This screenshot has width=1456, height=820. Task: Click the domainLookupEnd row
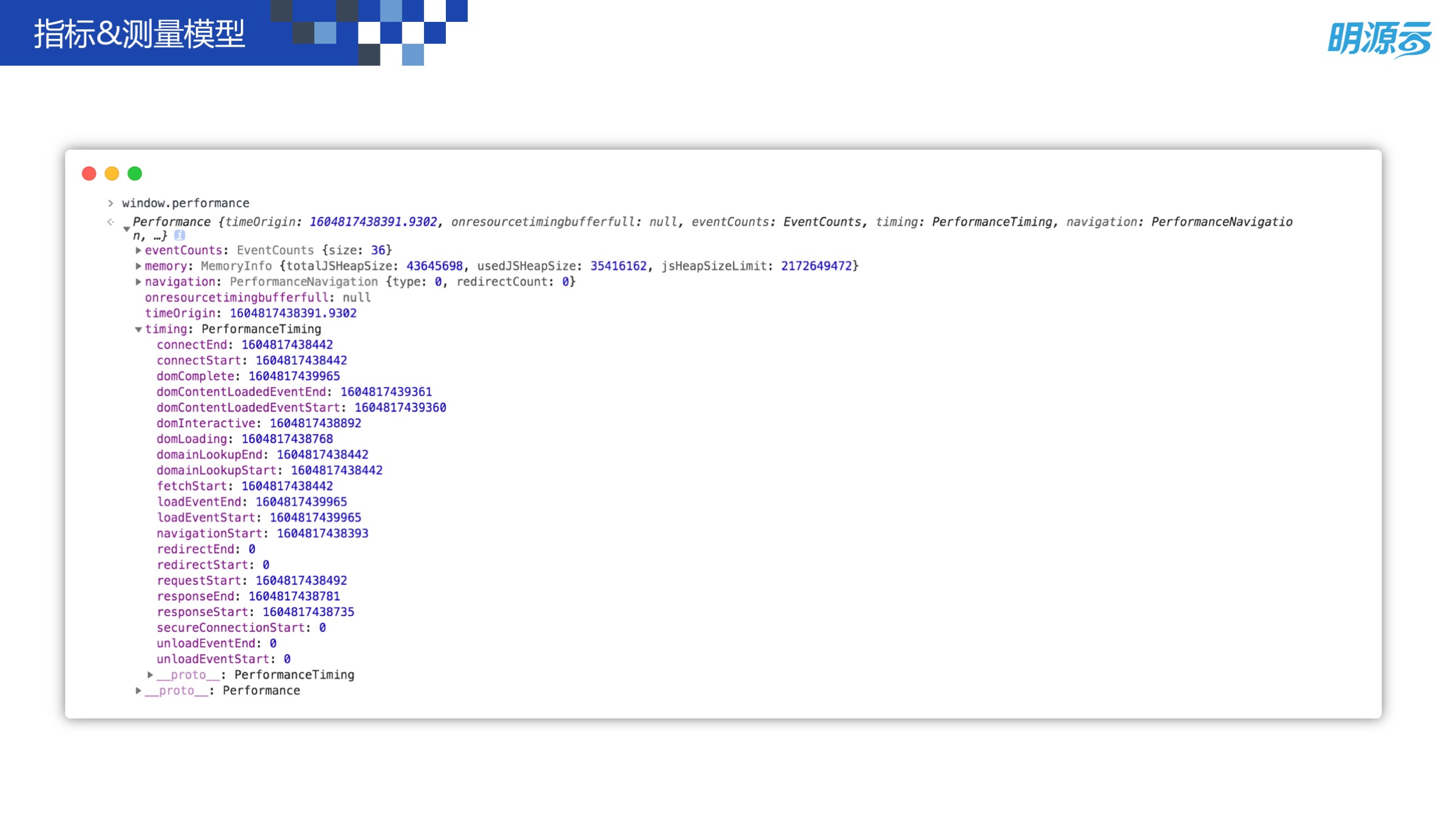click(x=263, y=455)
